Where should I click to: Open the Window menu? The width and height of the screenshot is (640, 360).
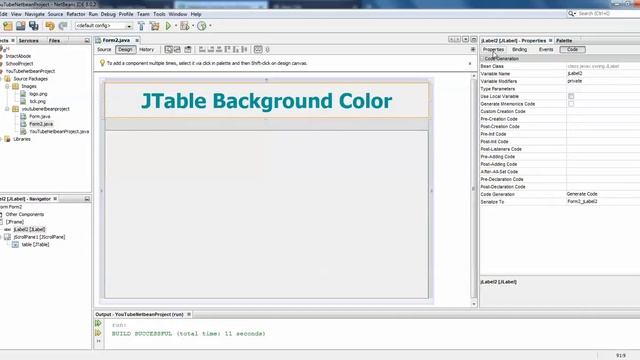178,14
